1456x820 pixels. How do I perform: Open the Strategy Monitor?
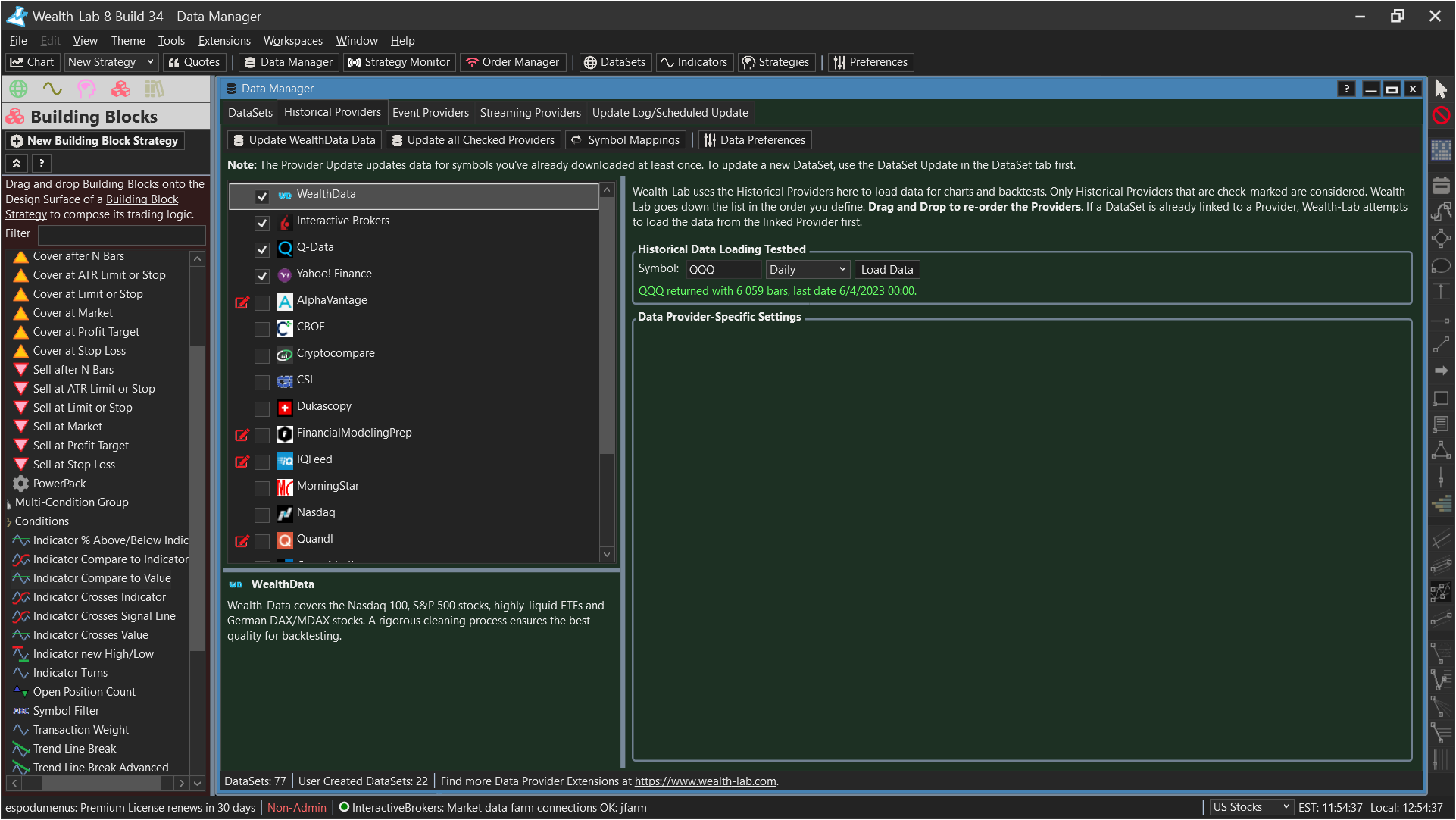pyautogui.click(x=398, y=62)
